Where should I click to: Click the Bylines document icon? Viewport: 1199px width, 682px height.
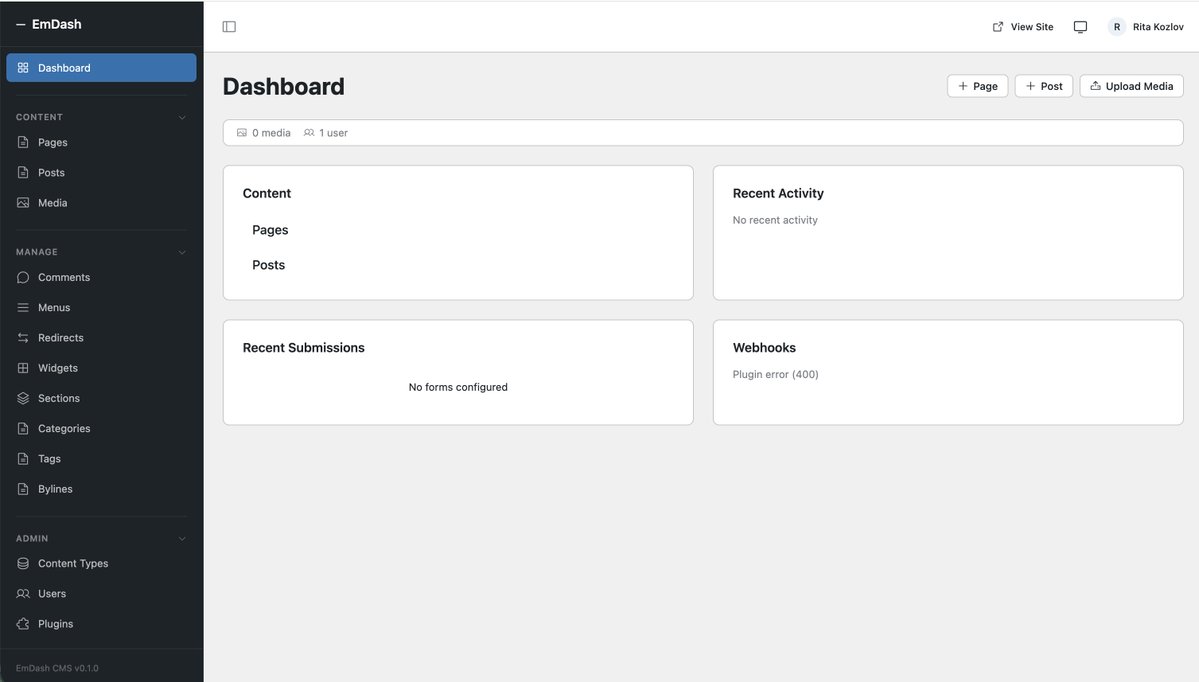tap(23, 489)
